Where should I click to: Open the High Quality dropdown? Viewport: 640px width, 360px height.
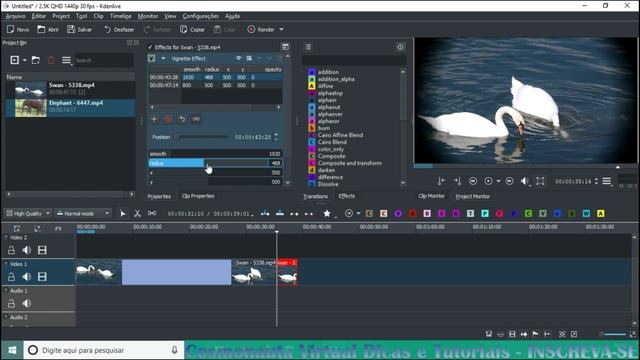(x=28, y=213)
